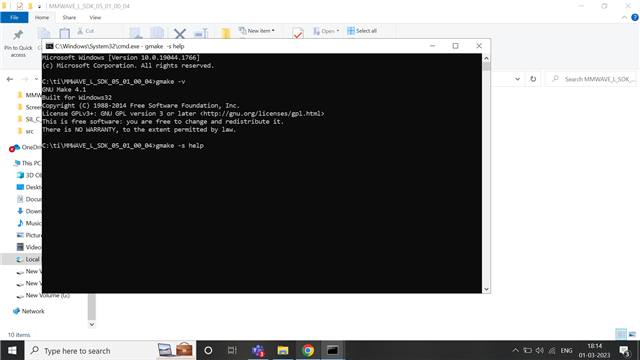Open File Explorer from taskbar
640x360 pixels.
tap(283, 350)
